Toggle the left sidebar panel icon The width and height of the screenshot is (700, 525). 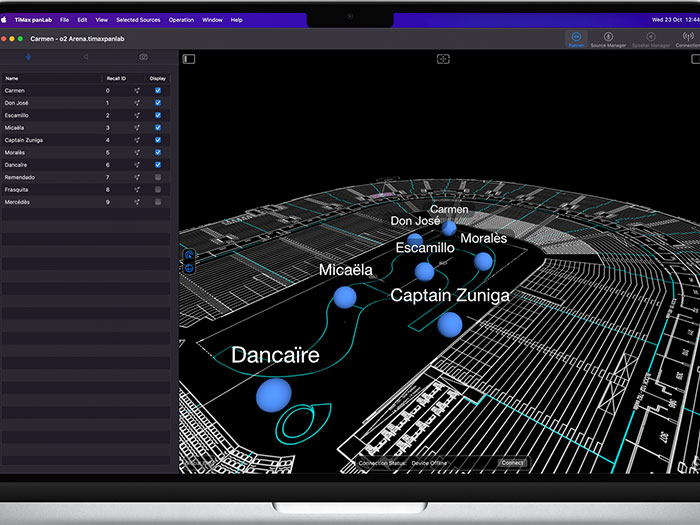(189, 59)
